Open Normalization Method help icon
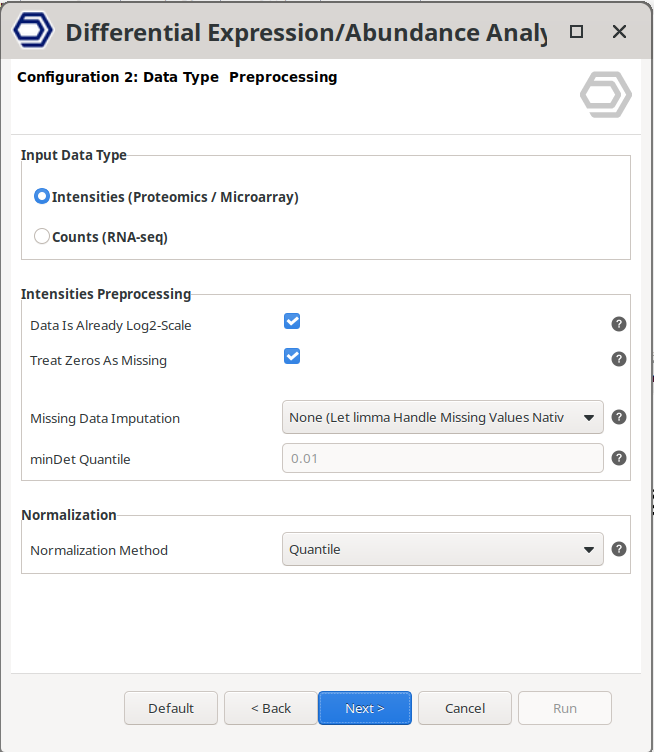The height and width of the screenshot is (752, 654). click(x=619, y=549)
